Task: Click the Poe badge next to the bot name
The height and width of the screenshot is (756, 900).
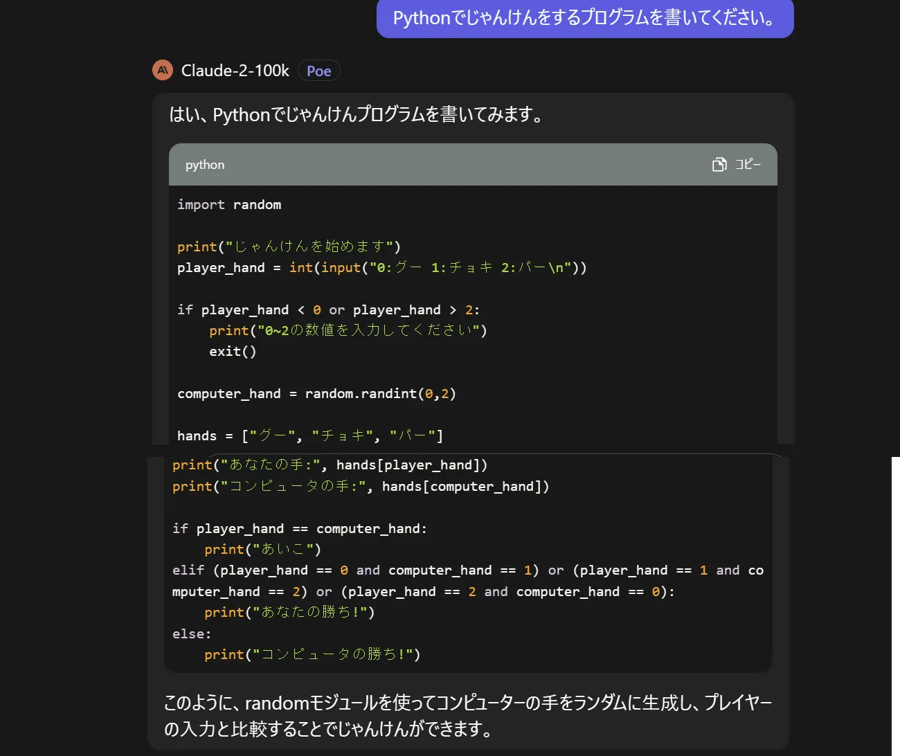Action: [319, 70]
